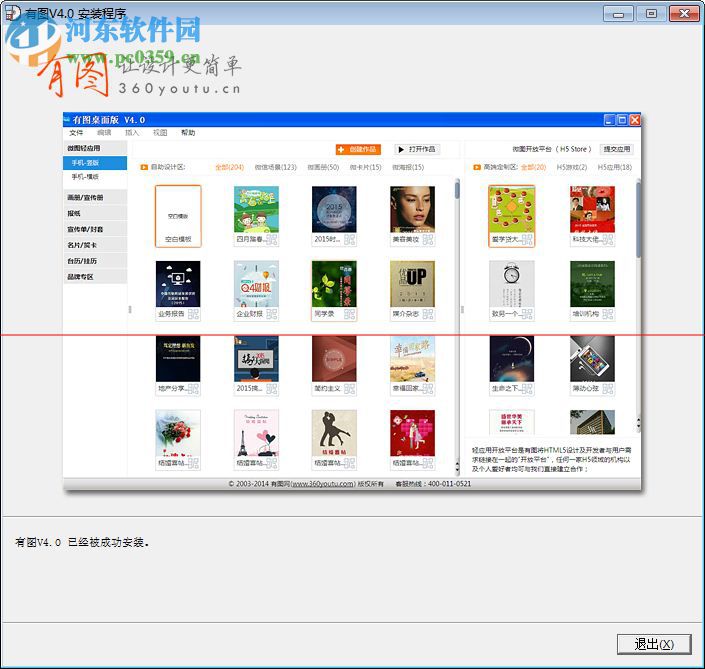Open the 地产分享 template thumbnail
The width and height of the screenshot is (705, 669).
tap(178, 359)
